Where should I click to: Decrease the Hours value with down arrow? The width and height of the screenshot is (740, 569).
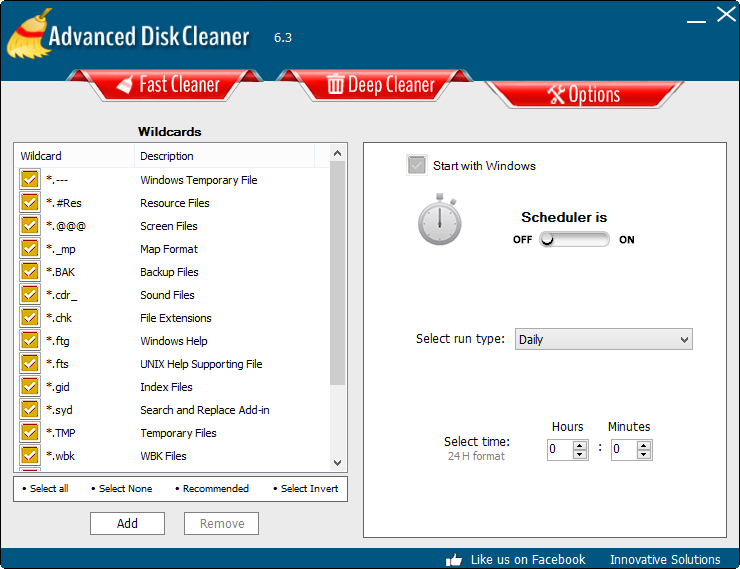coord(580,454)
